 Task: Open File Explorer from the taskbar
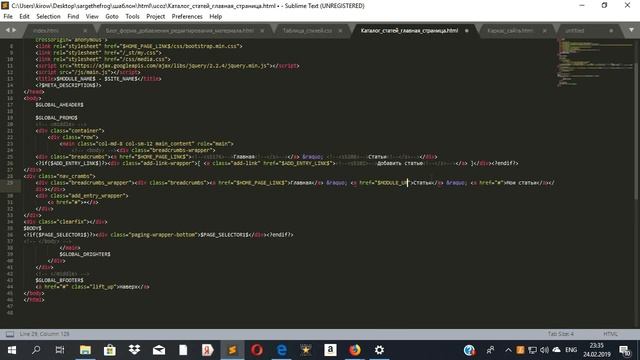85,350
